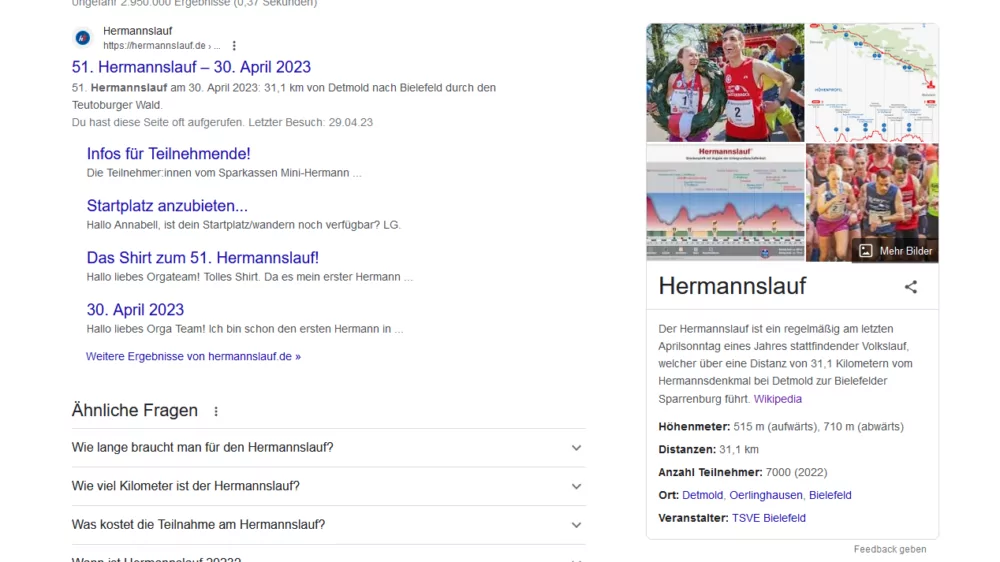This screenshot has height=562, width=1000.
Task: Open the '30. April 2023' sitelink
Action: tap(135, 309)
